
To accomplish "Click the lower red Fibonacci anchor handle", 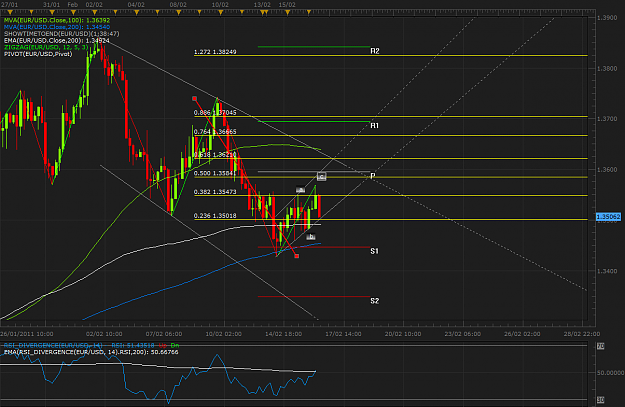I will point(297,256).
